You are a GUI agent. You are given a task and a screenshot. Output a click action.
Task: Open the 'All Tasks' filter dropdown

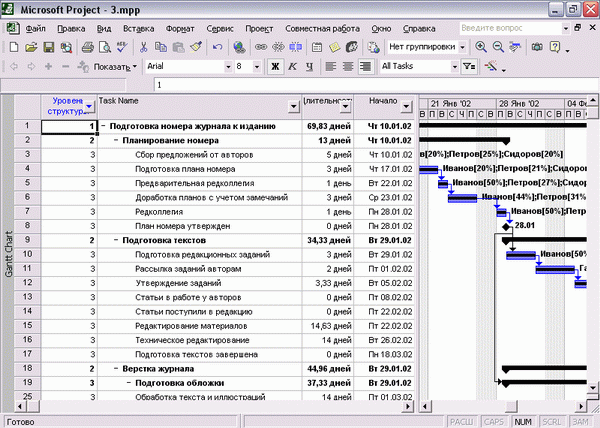click(x=455, y=67)
